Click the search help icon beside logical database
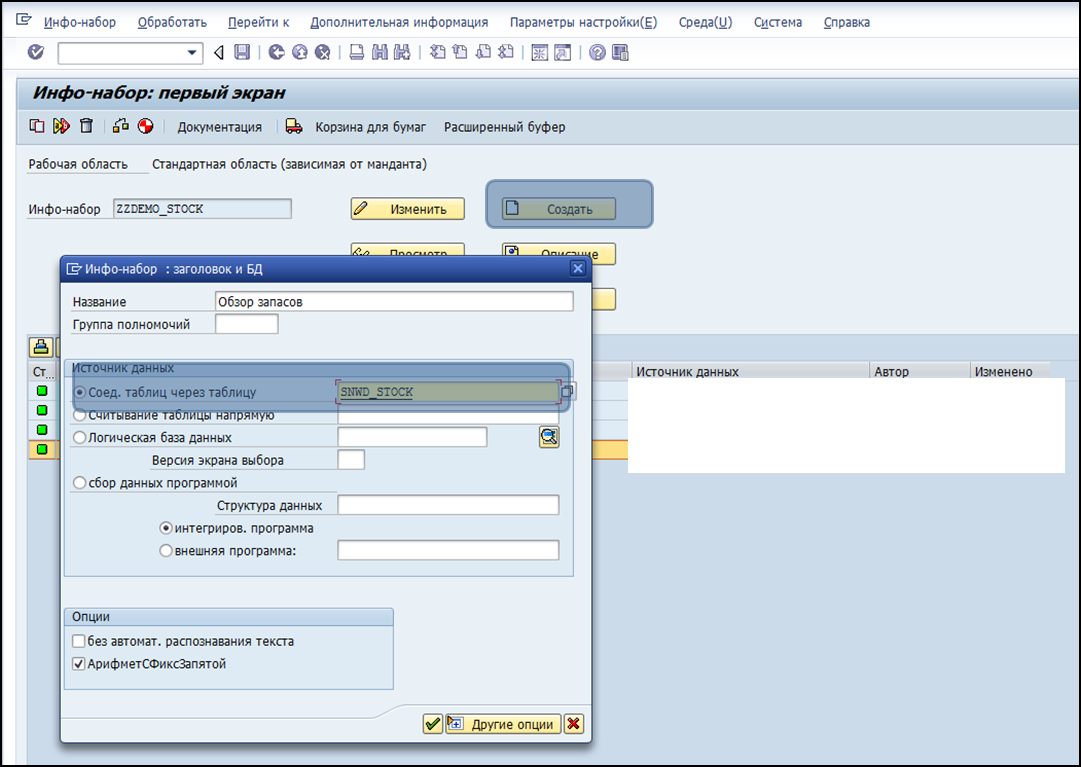 549,437
